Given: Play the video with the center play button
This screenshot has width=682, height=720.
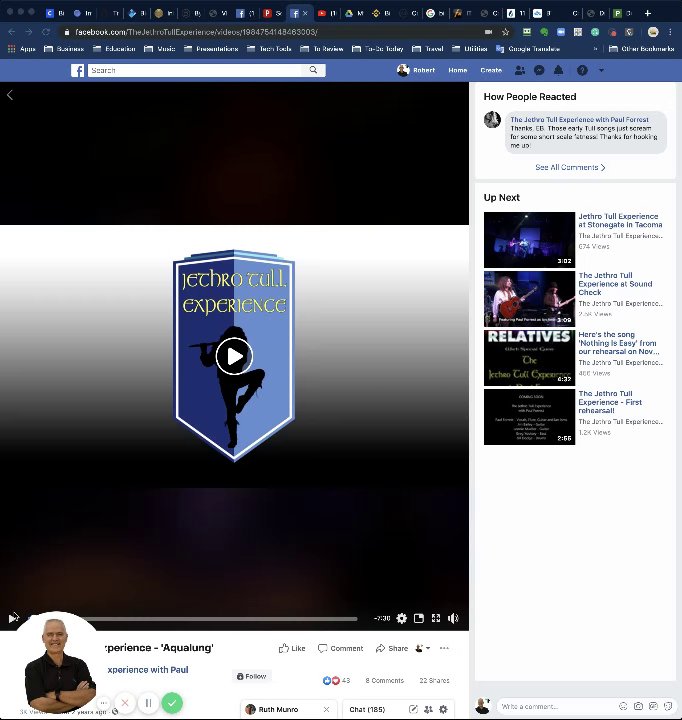Looking at the screenshot, I should (x=234, y=356).
